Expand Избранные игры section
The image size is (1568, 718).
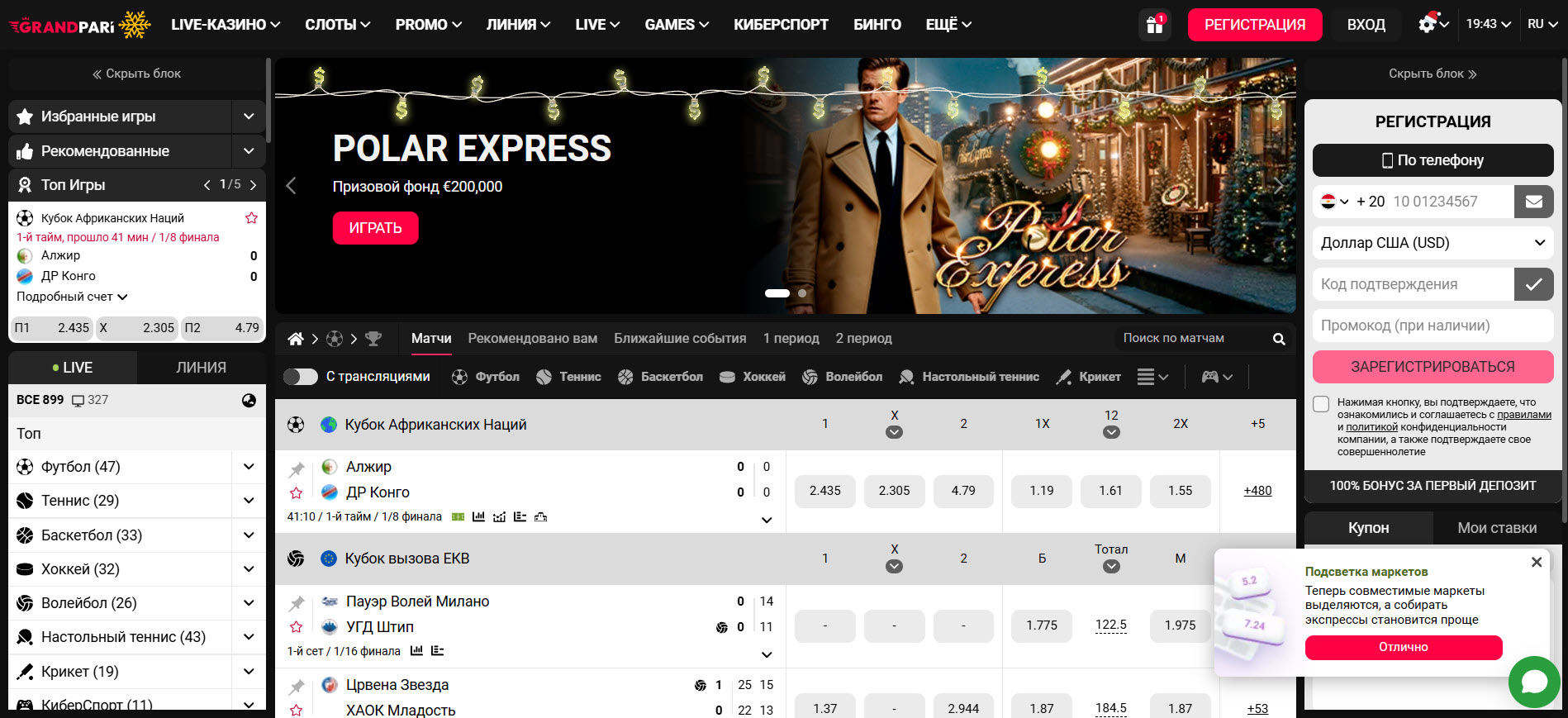click(249, 116)
